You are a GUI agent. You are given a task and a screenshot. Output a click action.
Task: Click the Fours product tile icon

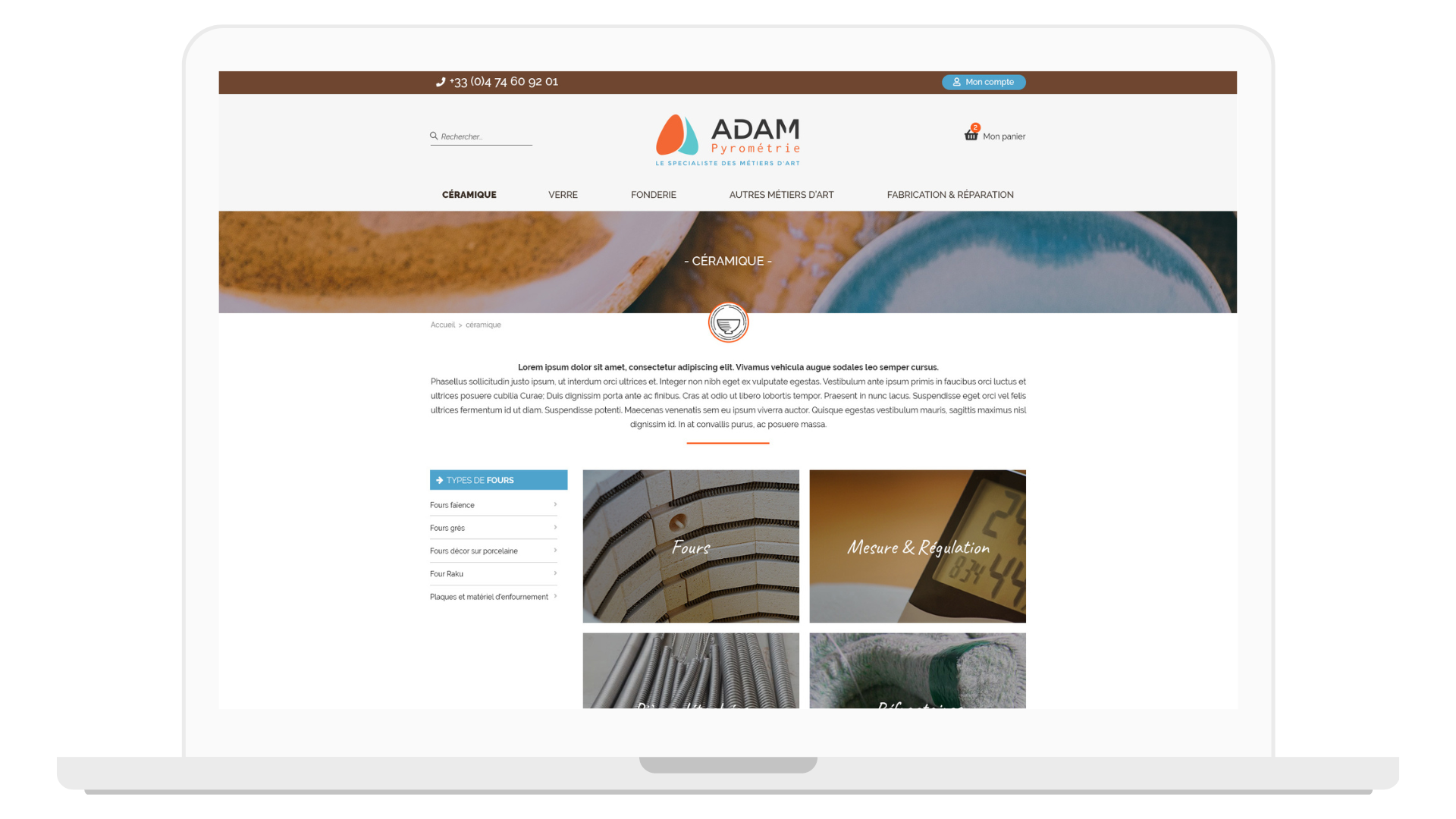click(x=691, y=546)
